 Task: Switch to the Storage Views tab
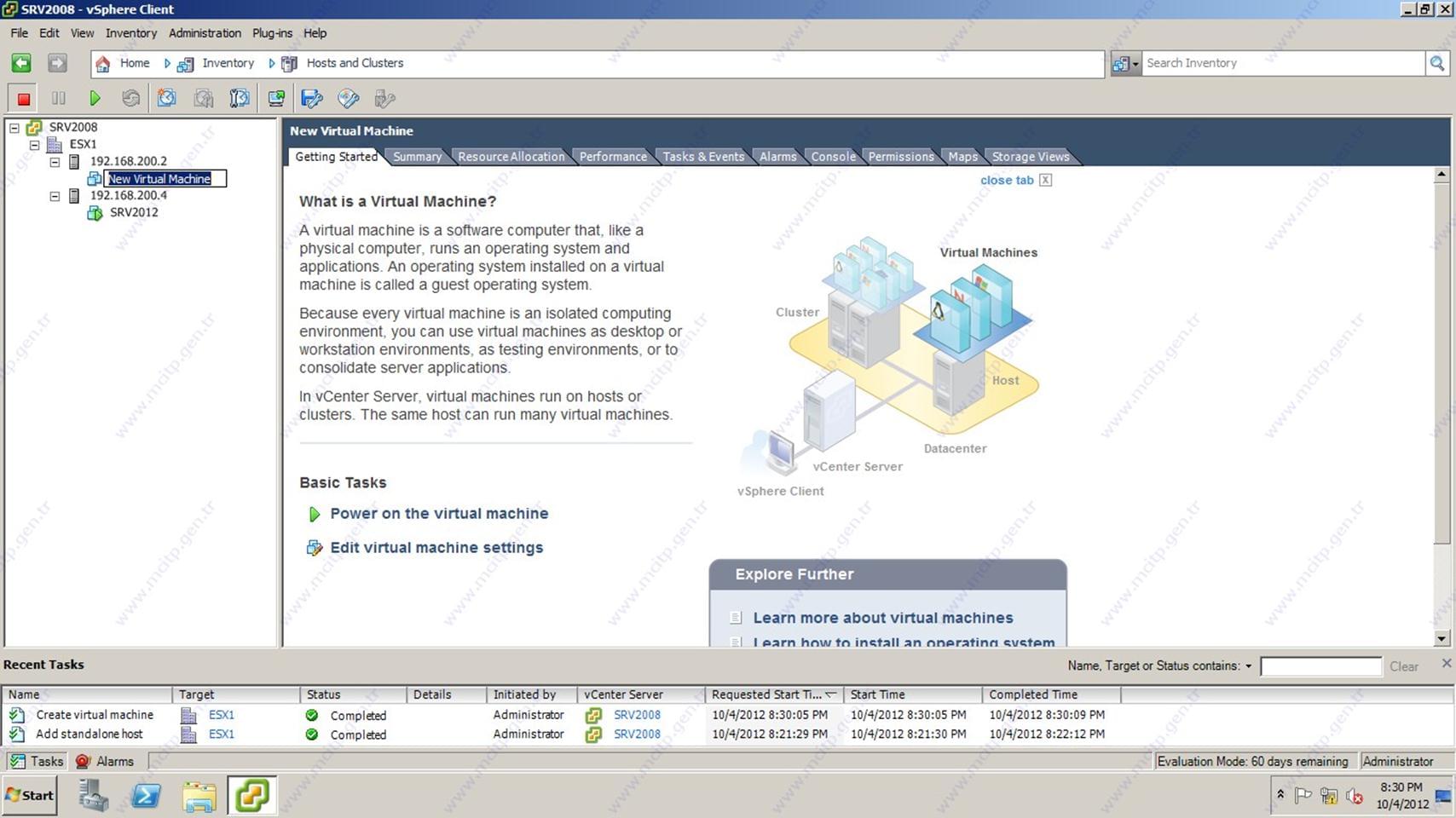[1030, 157]
